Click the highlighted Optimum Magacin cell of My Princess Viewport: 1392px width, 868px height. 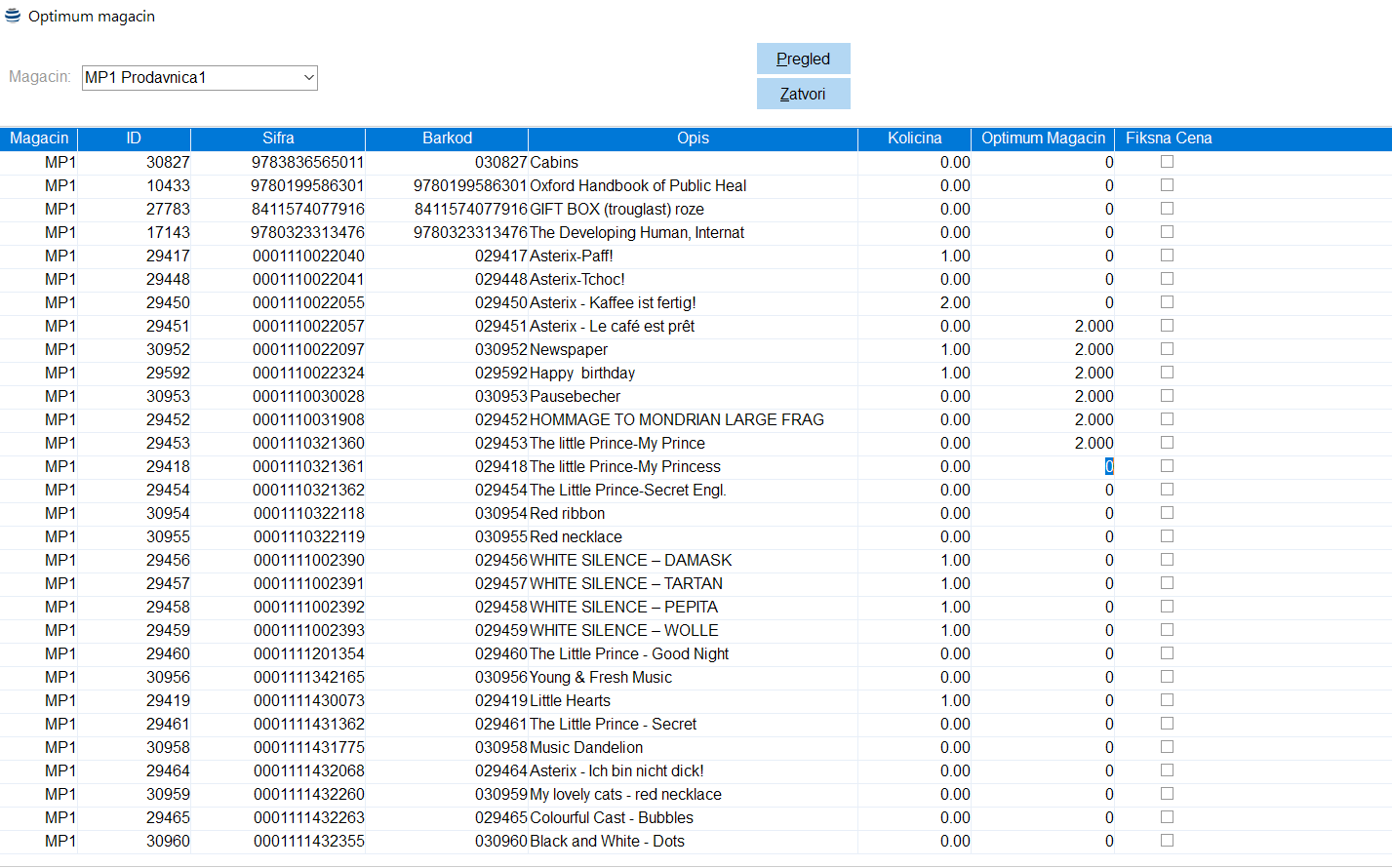[x=1108, y=467]
